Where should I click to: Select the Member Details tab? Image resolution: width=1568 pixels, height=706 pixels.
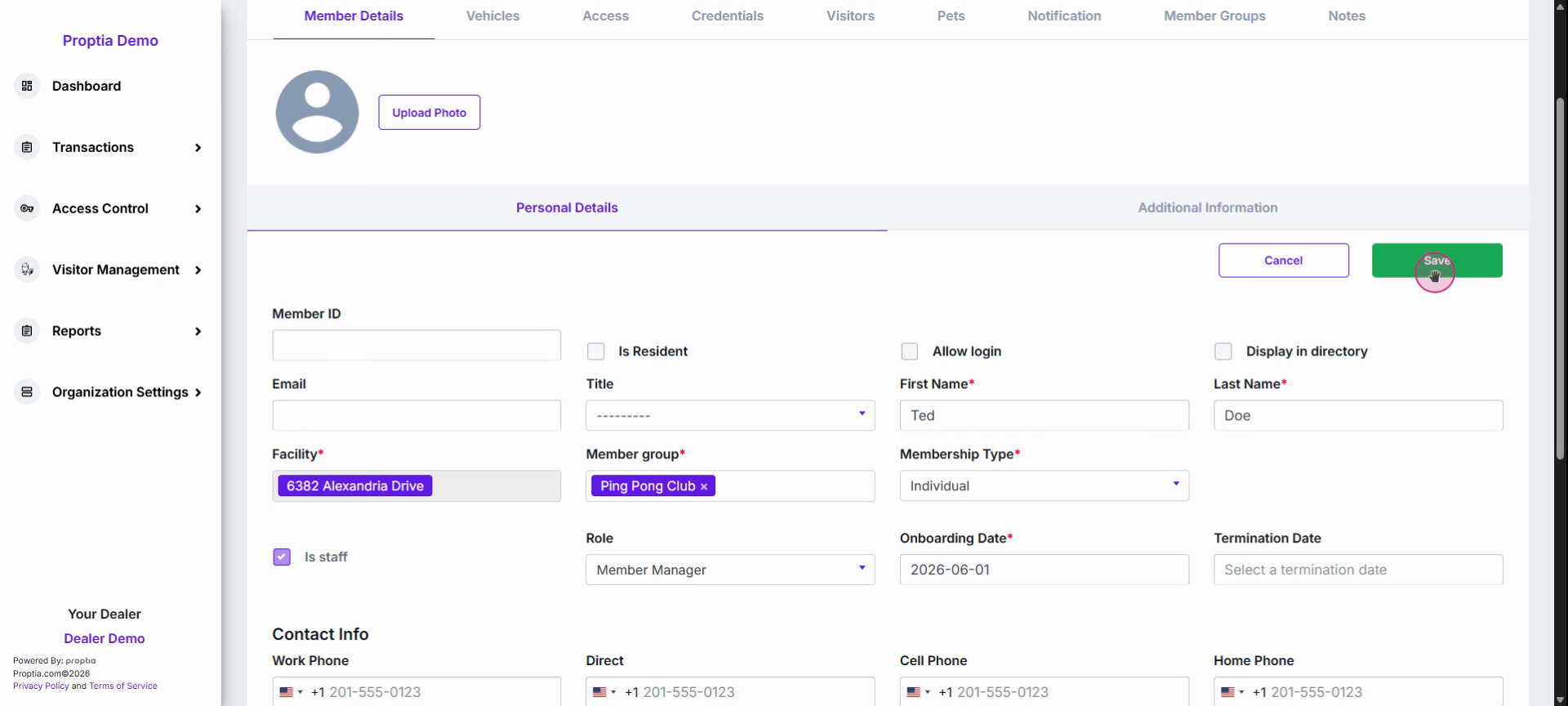tap(354, 16)
